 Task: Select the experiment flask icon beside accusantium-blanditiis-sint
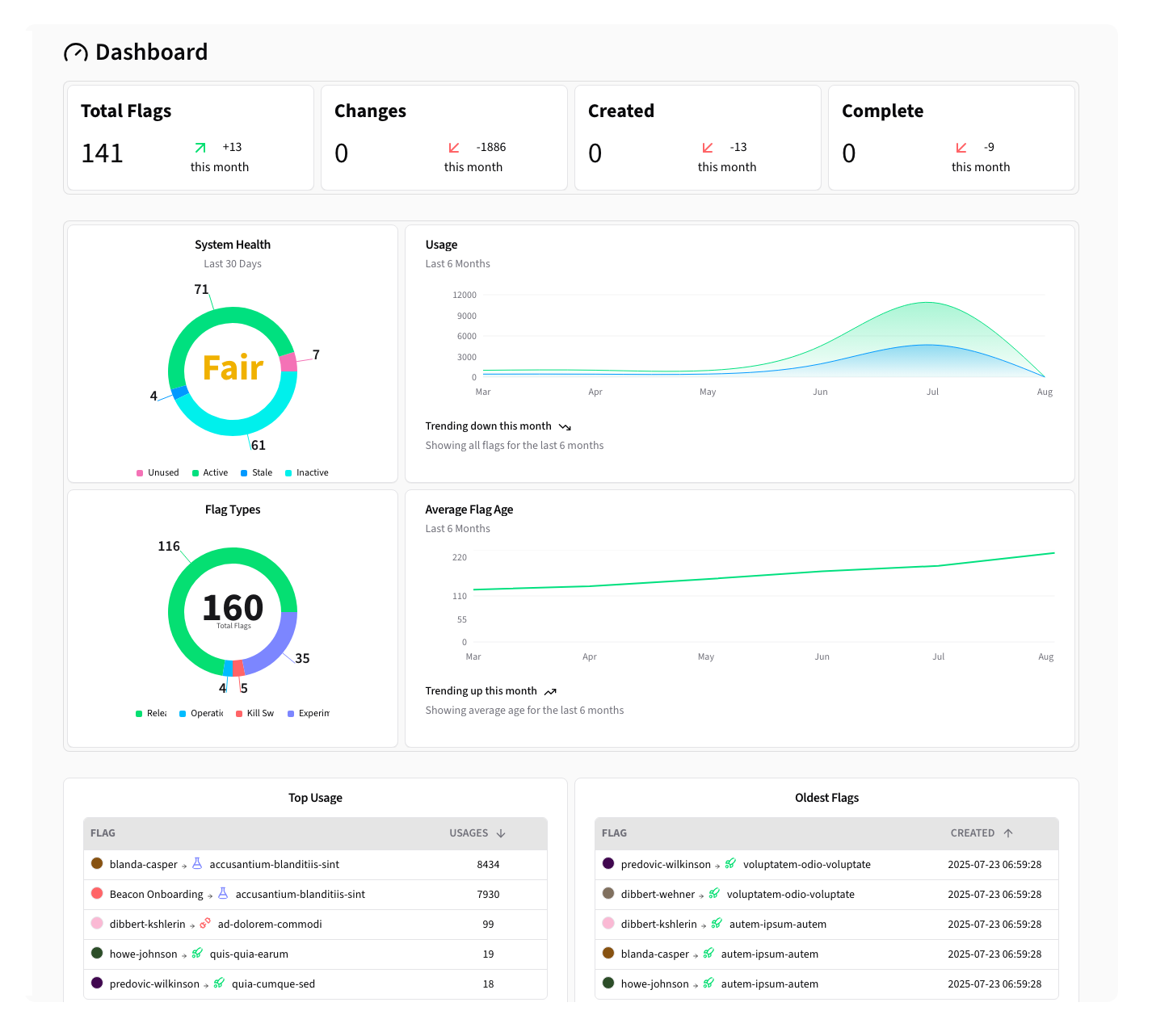pos(197,864)
